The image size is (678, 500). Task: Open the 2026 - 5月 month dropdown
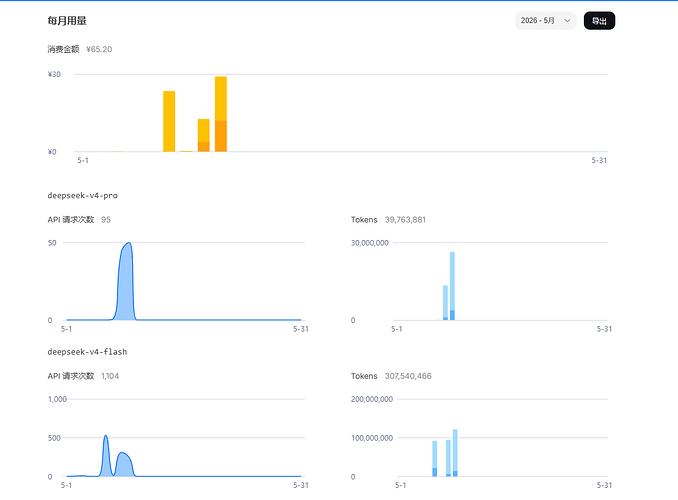tap(545, 21)
